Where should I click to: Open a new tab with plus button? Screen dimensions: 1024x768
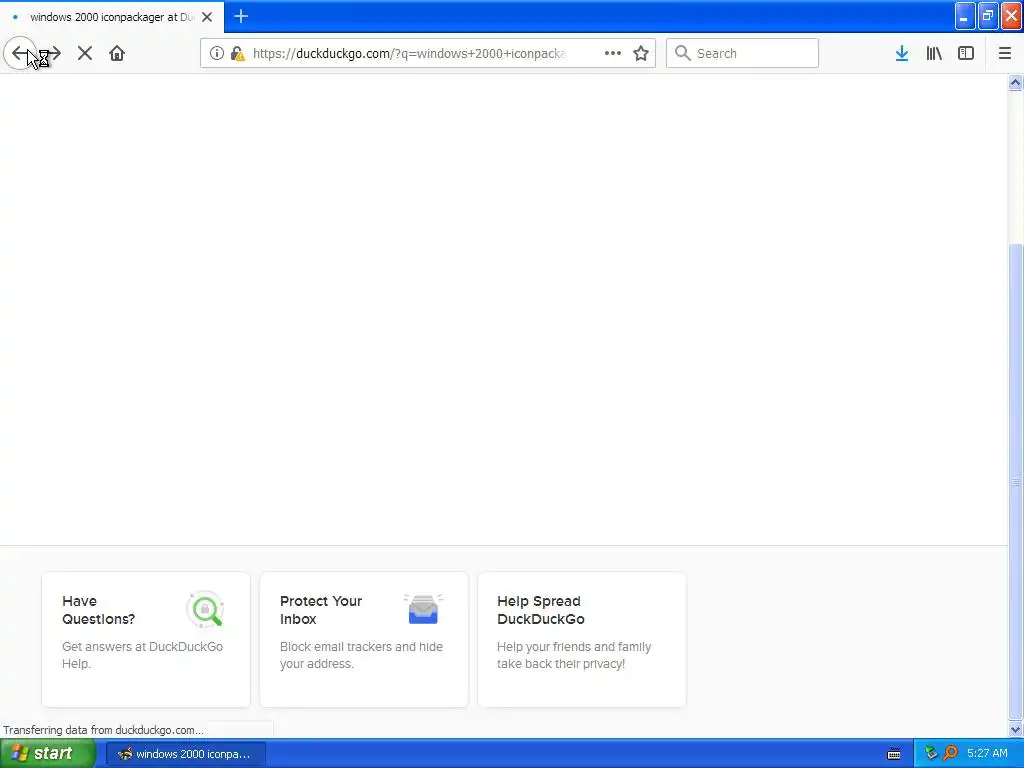(x=241, y=16)
